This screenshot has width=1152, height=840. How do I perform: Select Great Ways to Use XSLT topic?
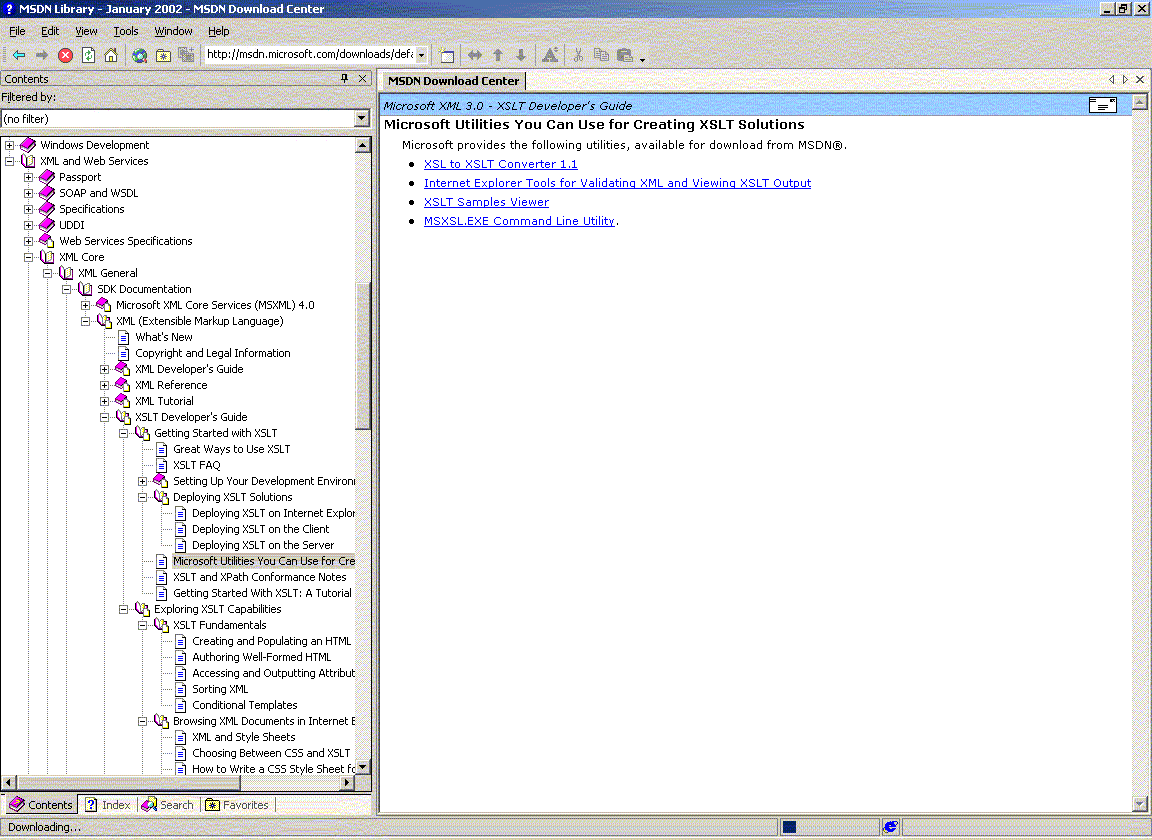231,449
